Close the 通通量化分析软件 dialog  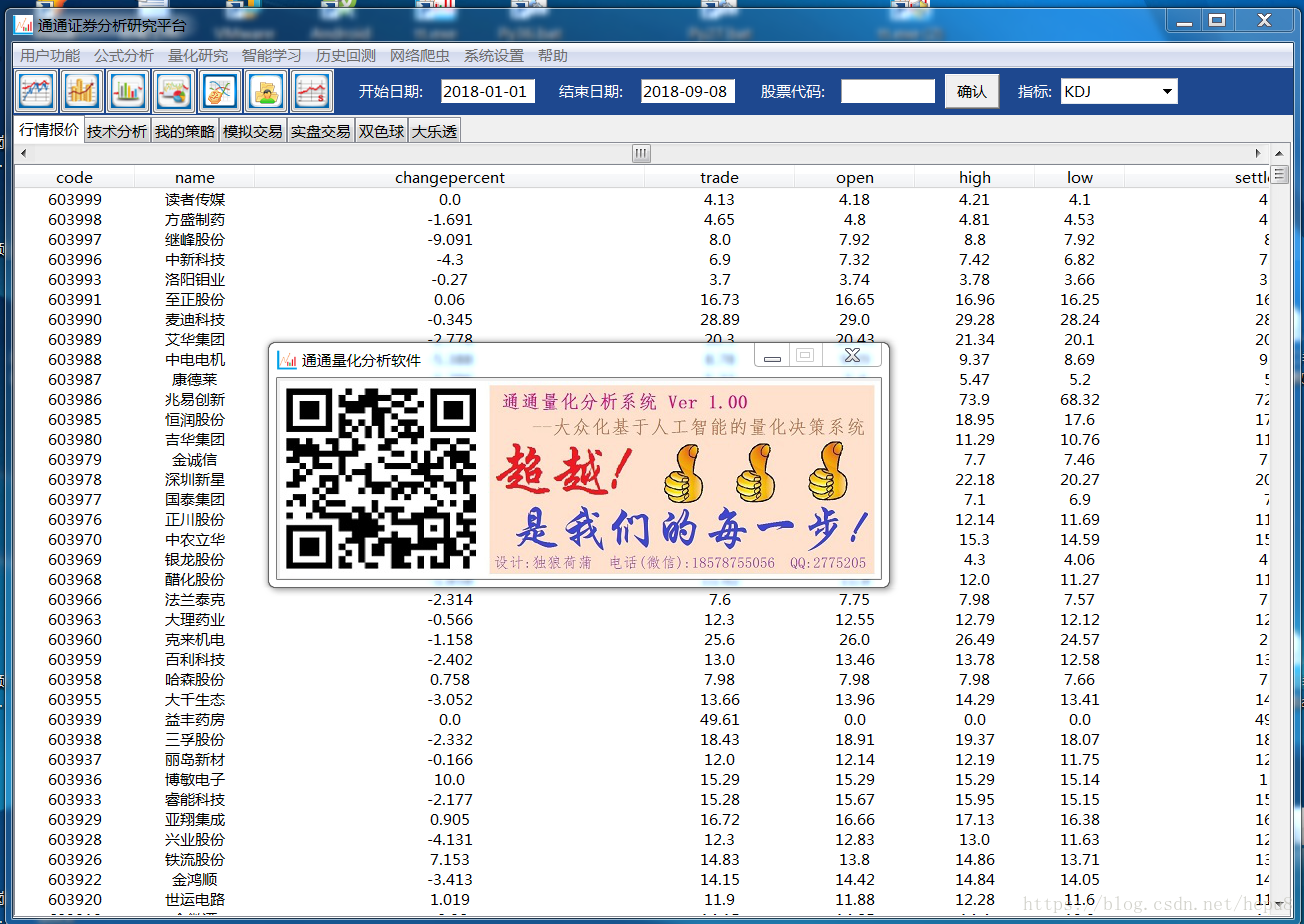(852, 355)
